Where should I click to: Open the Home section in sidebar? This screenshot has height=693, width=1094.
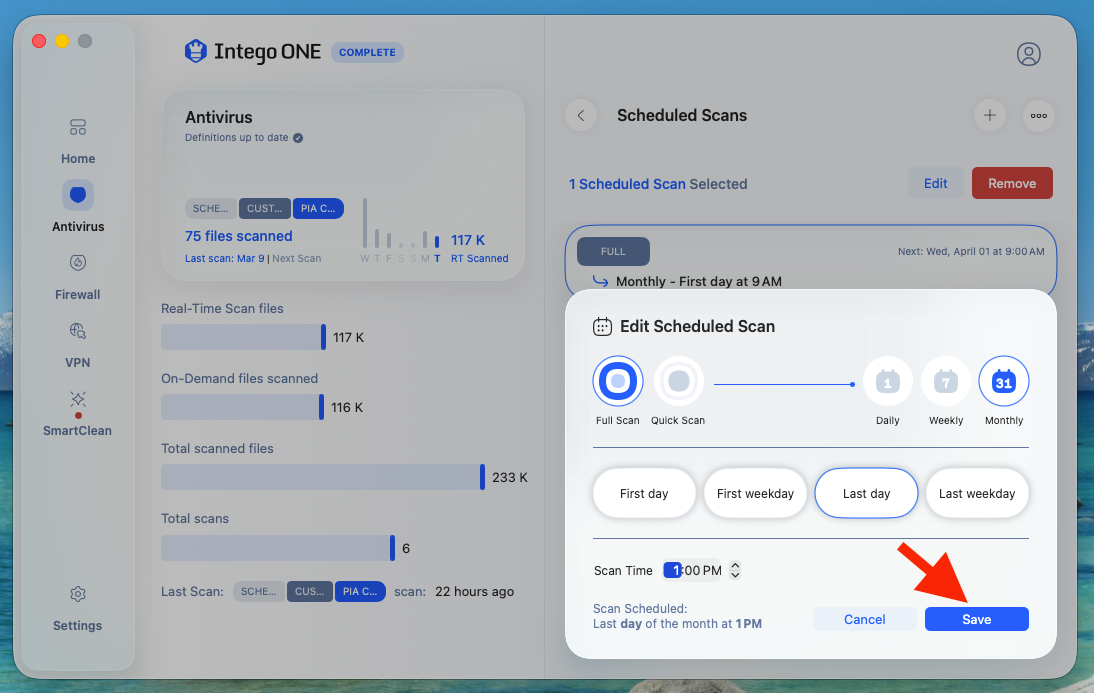pos(77,142)
